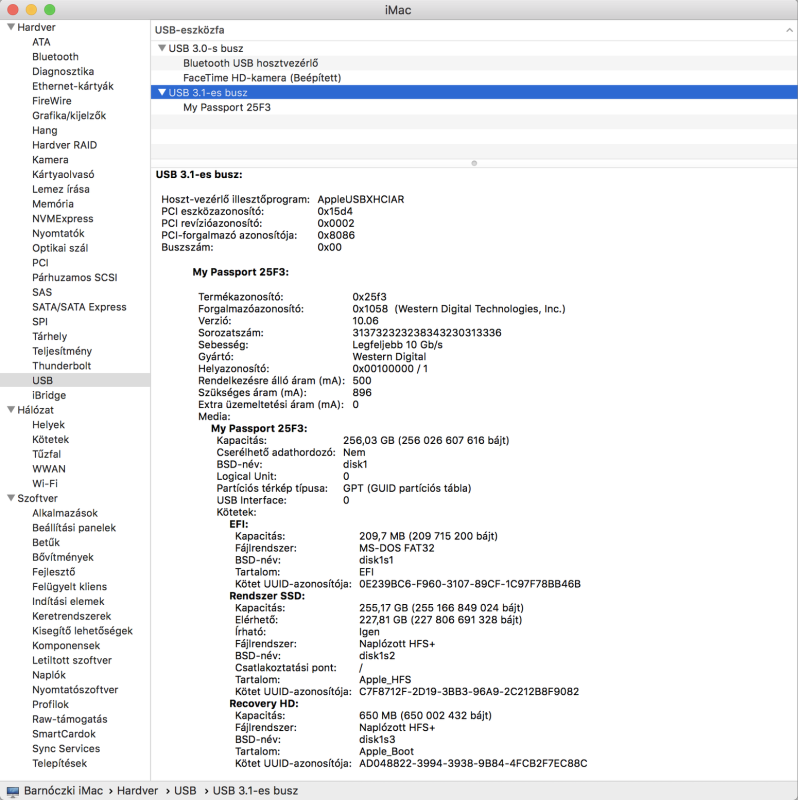The height and width of the screenshot is (800, 798).
Task: Select Indítási elemek in the sidebar
Action: click(x=68, y=602)
